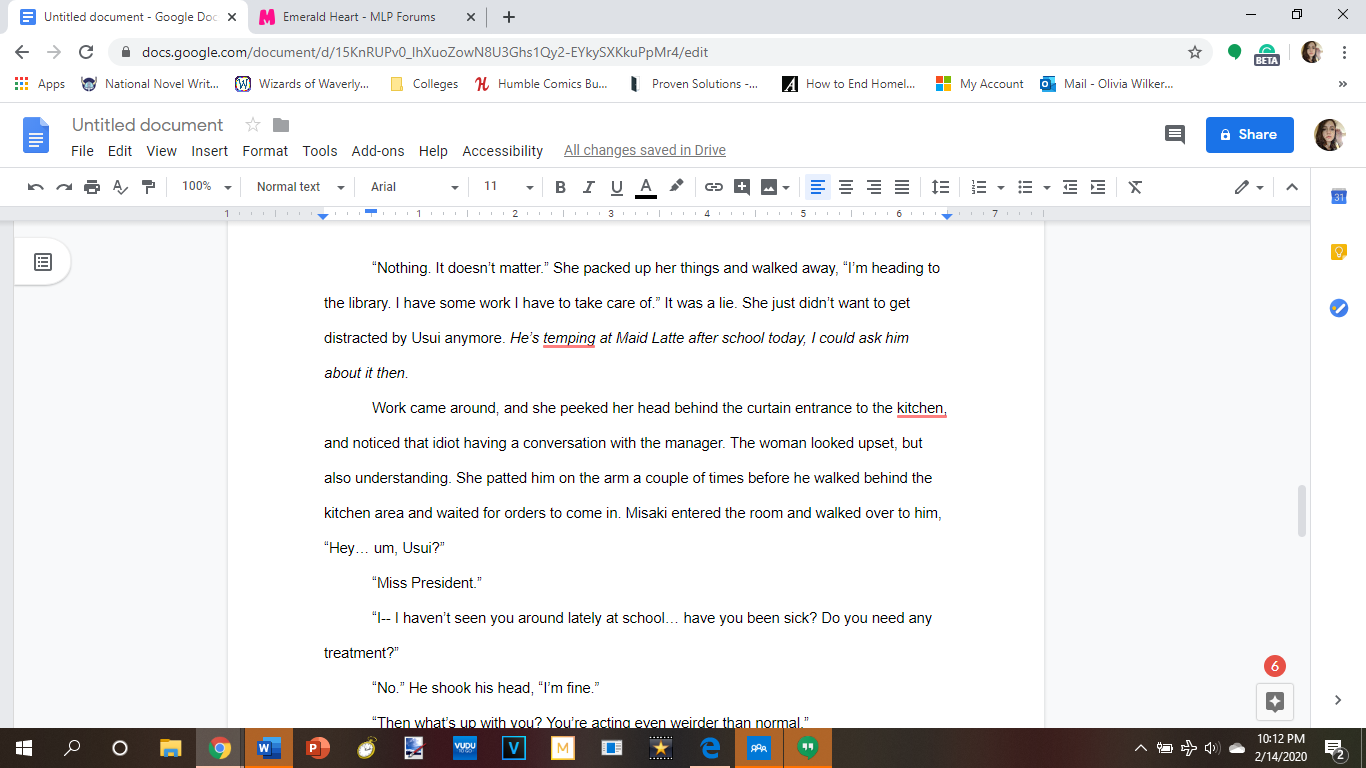Open the Format menu

(265, 151)
